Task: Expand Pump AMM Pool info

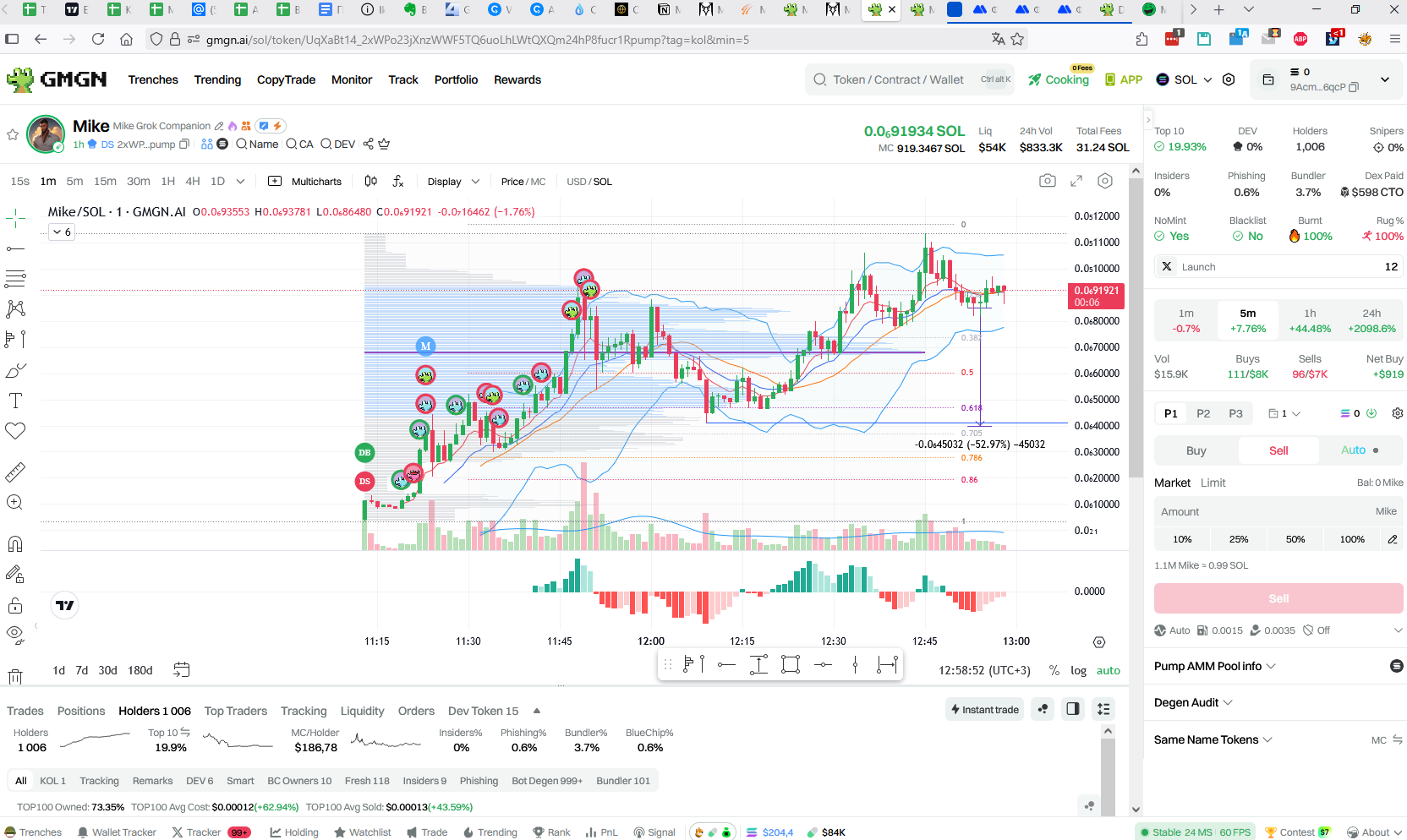Action: tap(1215, 666)
